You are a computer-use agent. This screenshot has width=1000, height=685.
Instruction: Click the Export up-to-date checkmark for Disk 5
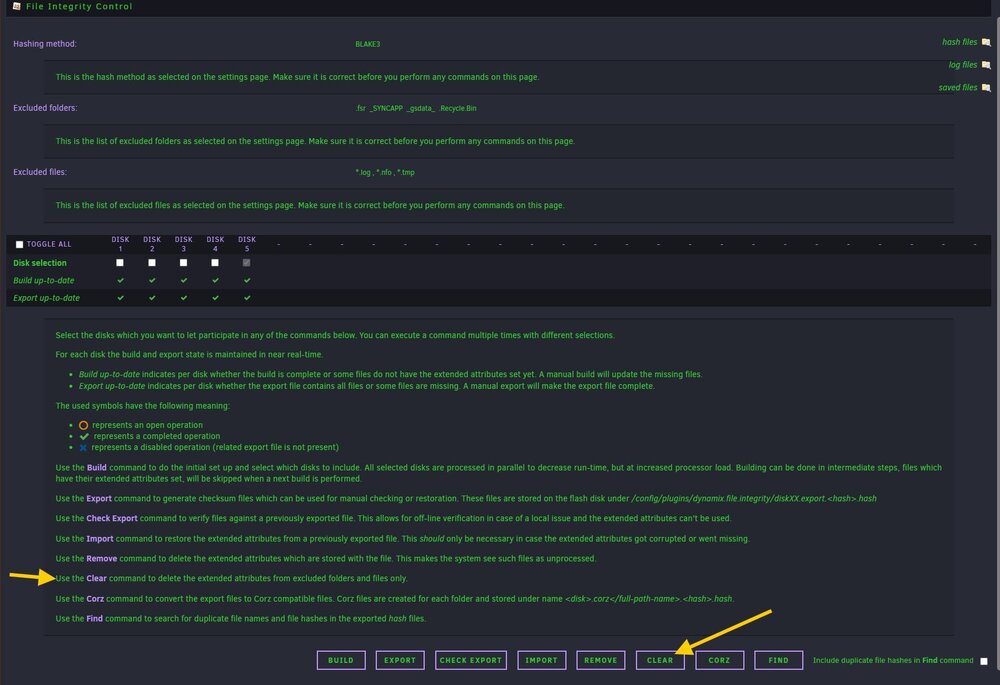click(247, 298)
